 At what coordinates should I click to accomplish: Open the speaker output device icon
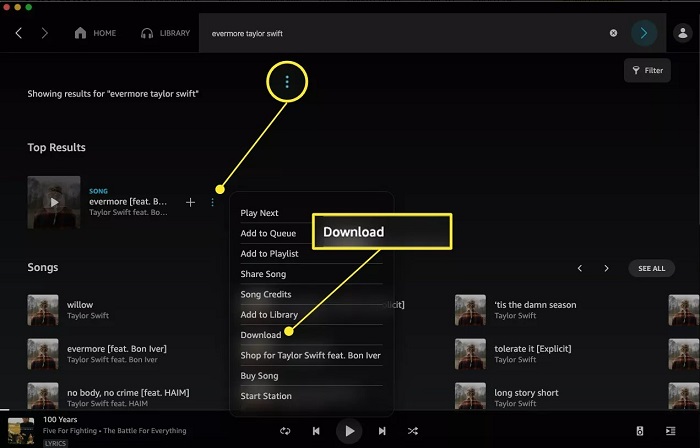point(640,431)
